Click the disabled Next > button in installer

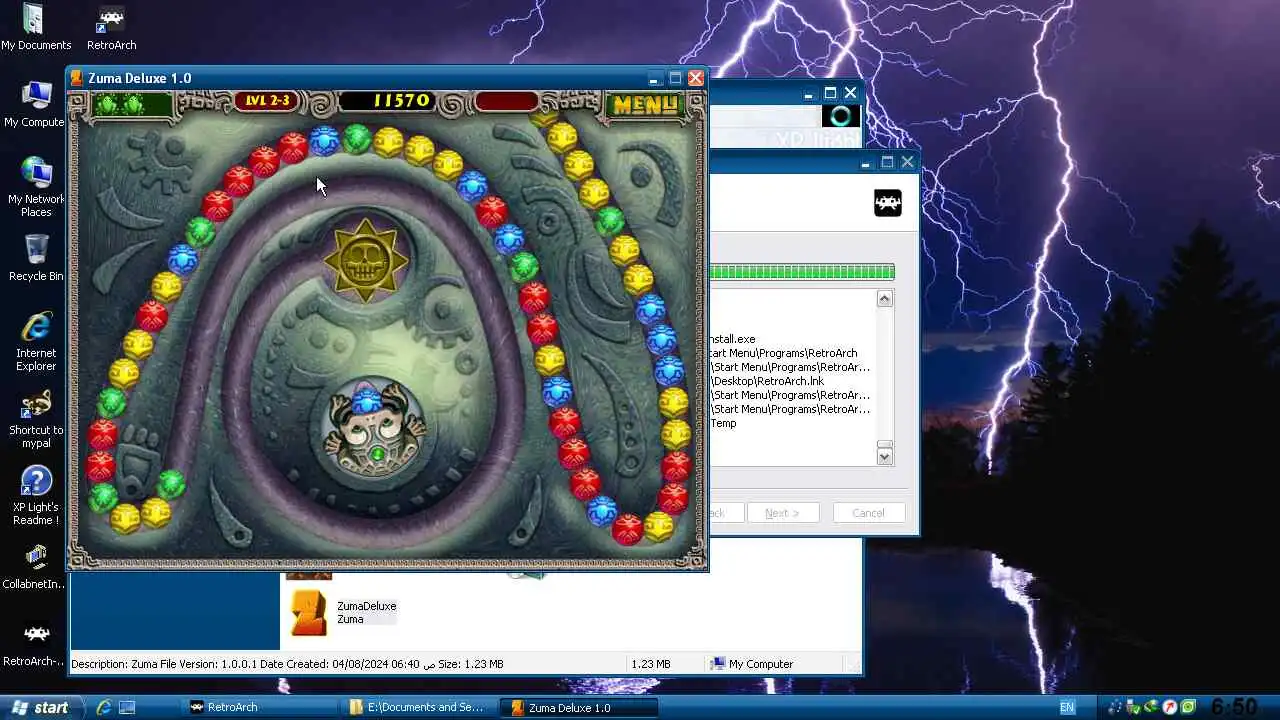tap(782, 513)
